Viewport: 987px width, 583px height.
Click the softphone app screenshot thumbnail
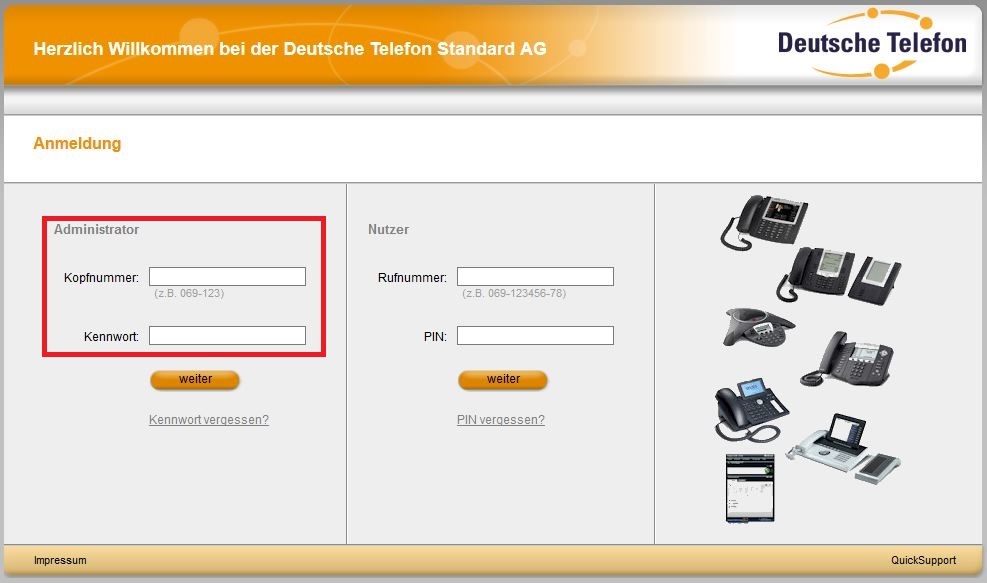(749, 487)
